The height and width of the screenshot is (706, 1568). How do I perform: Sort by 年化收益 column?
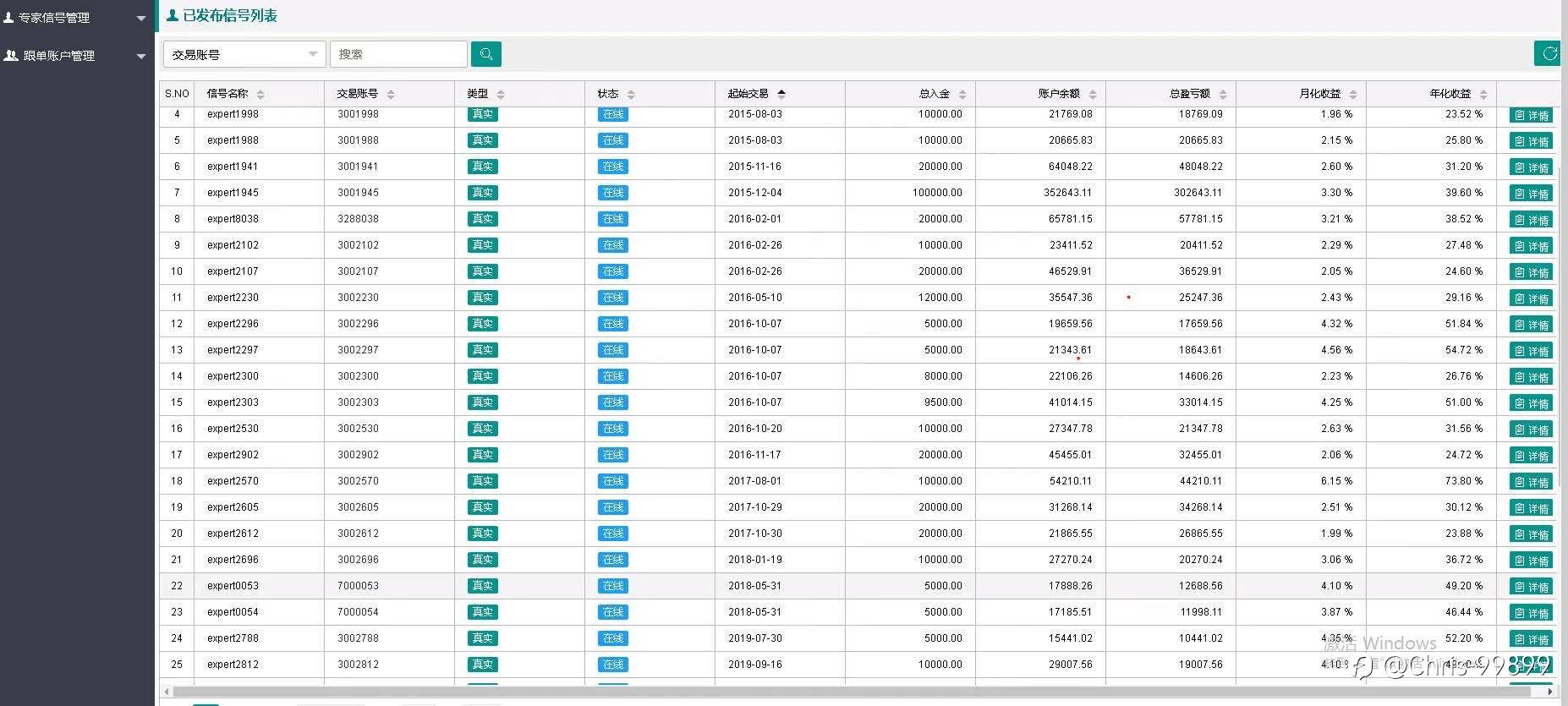(1458, 94)
